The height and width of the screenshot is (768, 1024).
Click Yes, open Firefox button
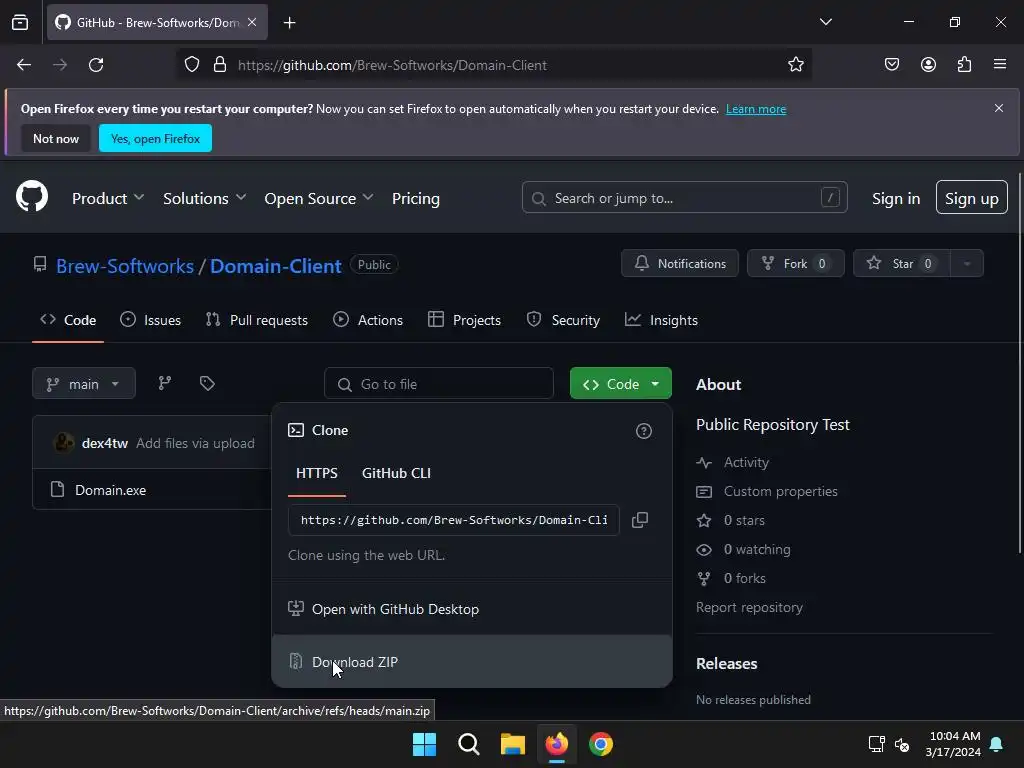click(x=155, y=138)
